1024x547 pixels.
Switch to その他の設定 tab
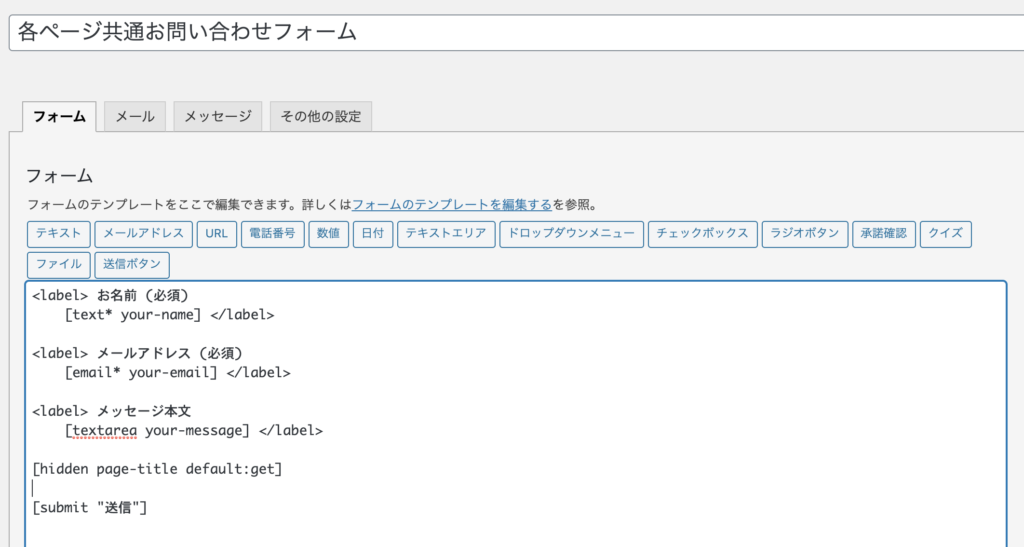tap(321, 116)
